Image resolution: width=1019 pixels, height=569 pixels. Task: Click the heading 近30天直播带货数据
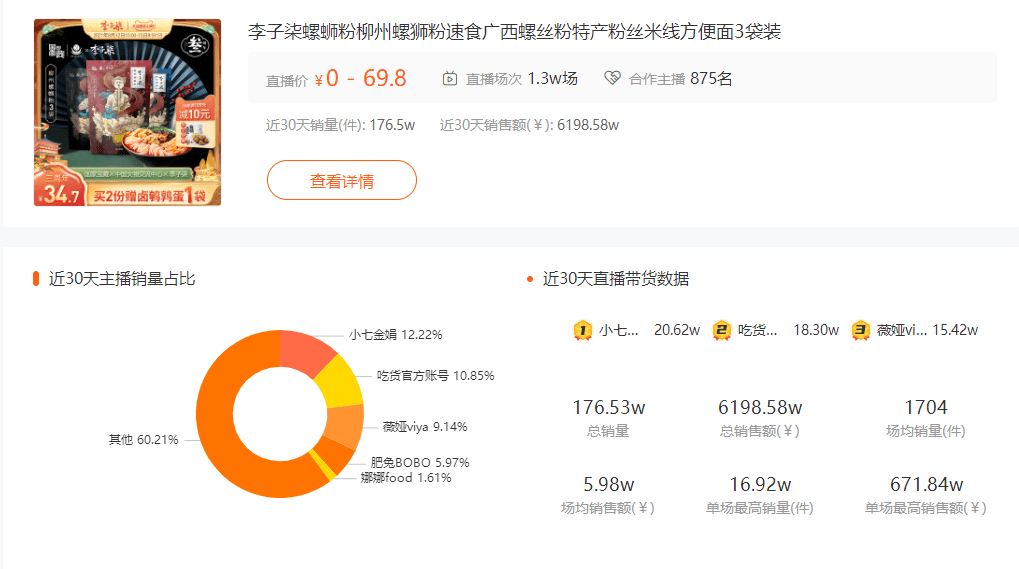[x=615, y=279]
